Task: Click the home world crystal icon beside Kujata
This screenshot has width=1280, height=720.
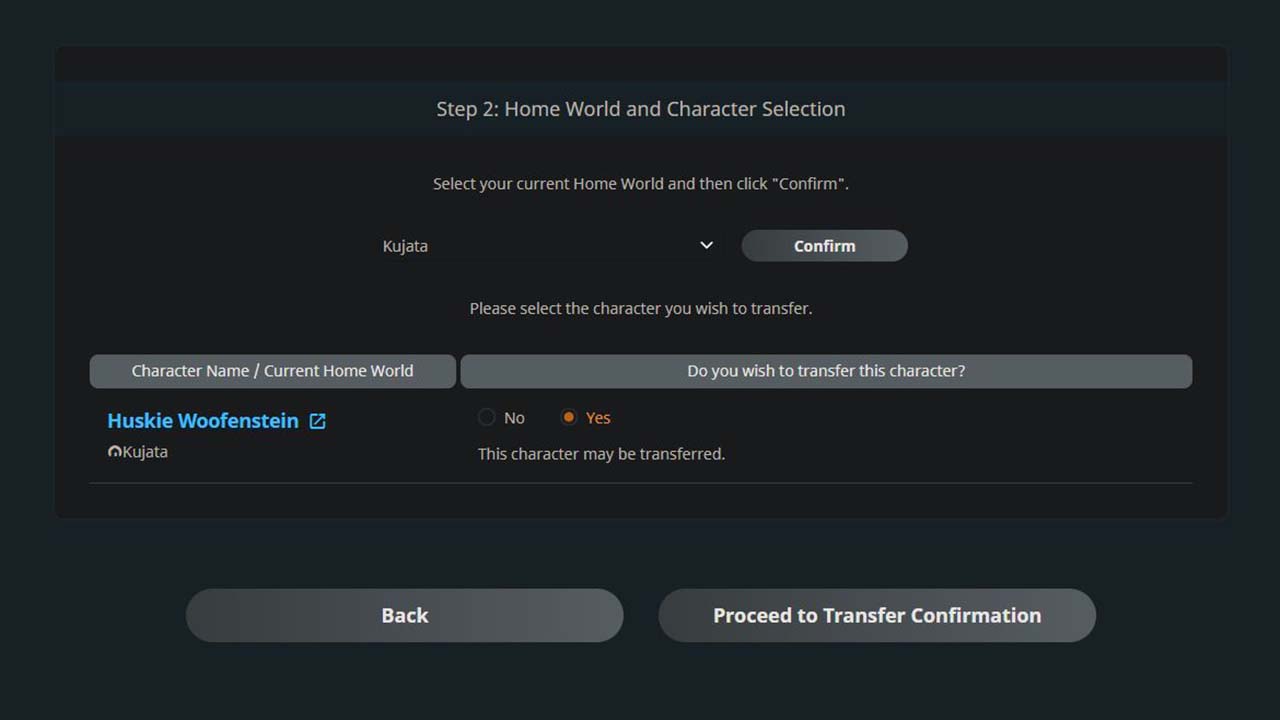Action: click(x=114, y=451)
